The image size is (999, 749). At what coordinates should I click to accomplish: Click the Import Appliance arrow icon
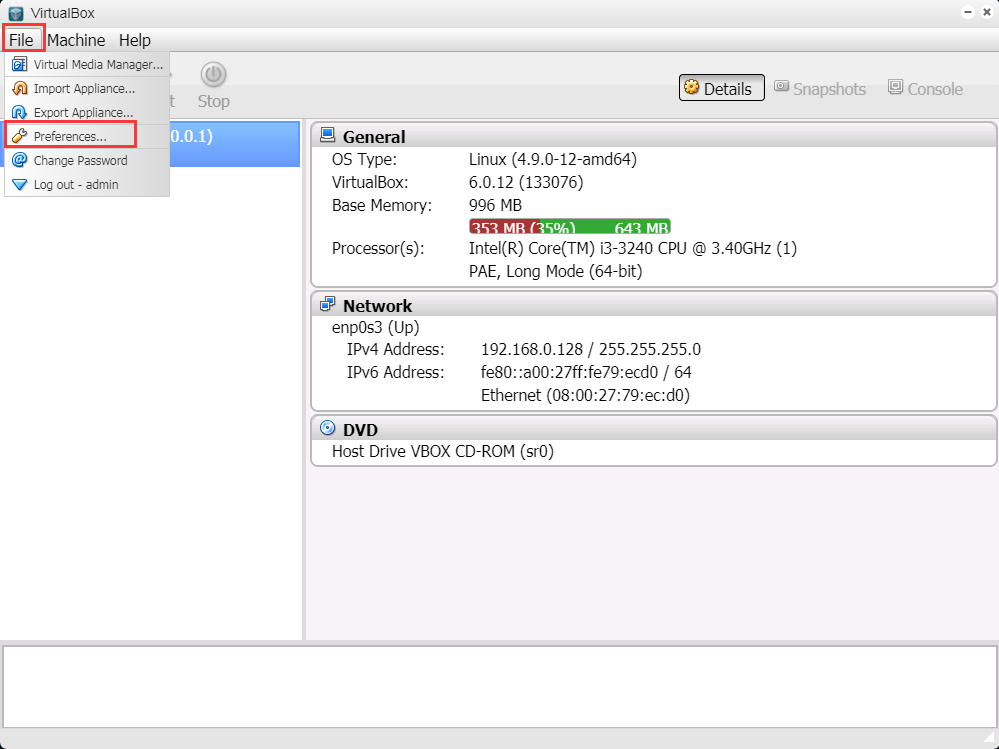pyautogui.click(x=20, y=89)
